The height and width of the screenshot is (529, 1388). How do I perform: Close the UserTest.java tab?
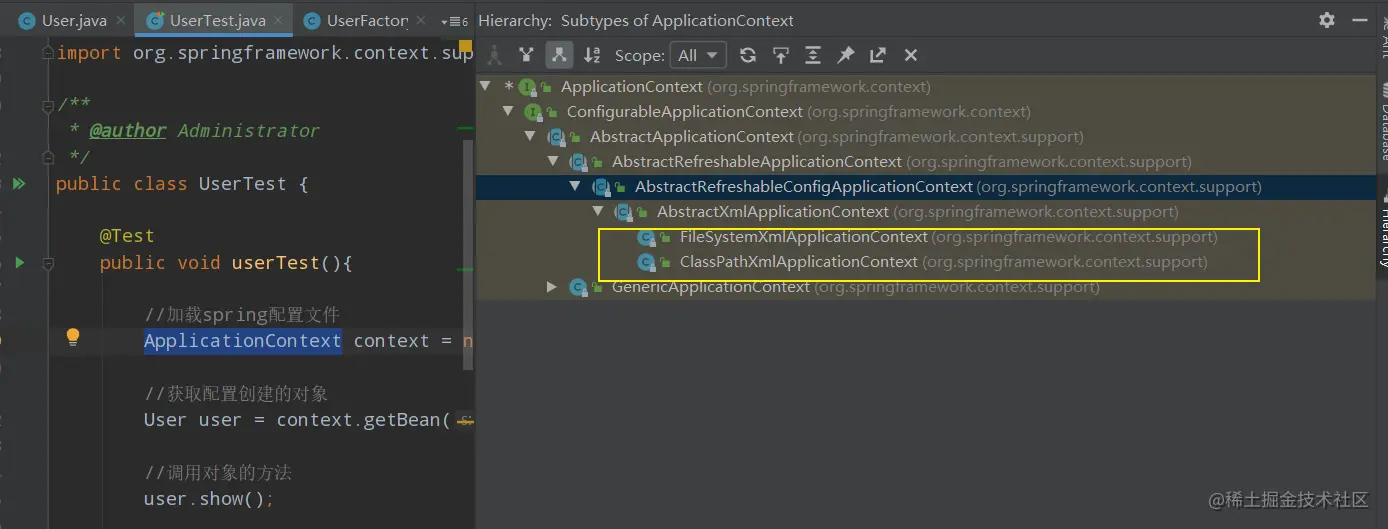point(279,21)
